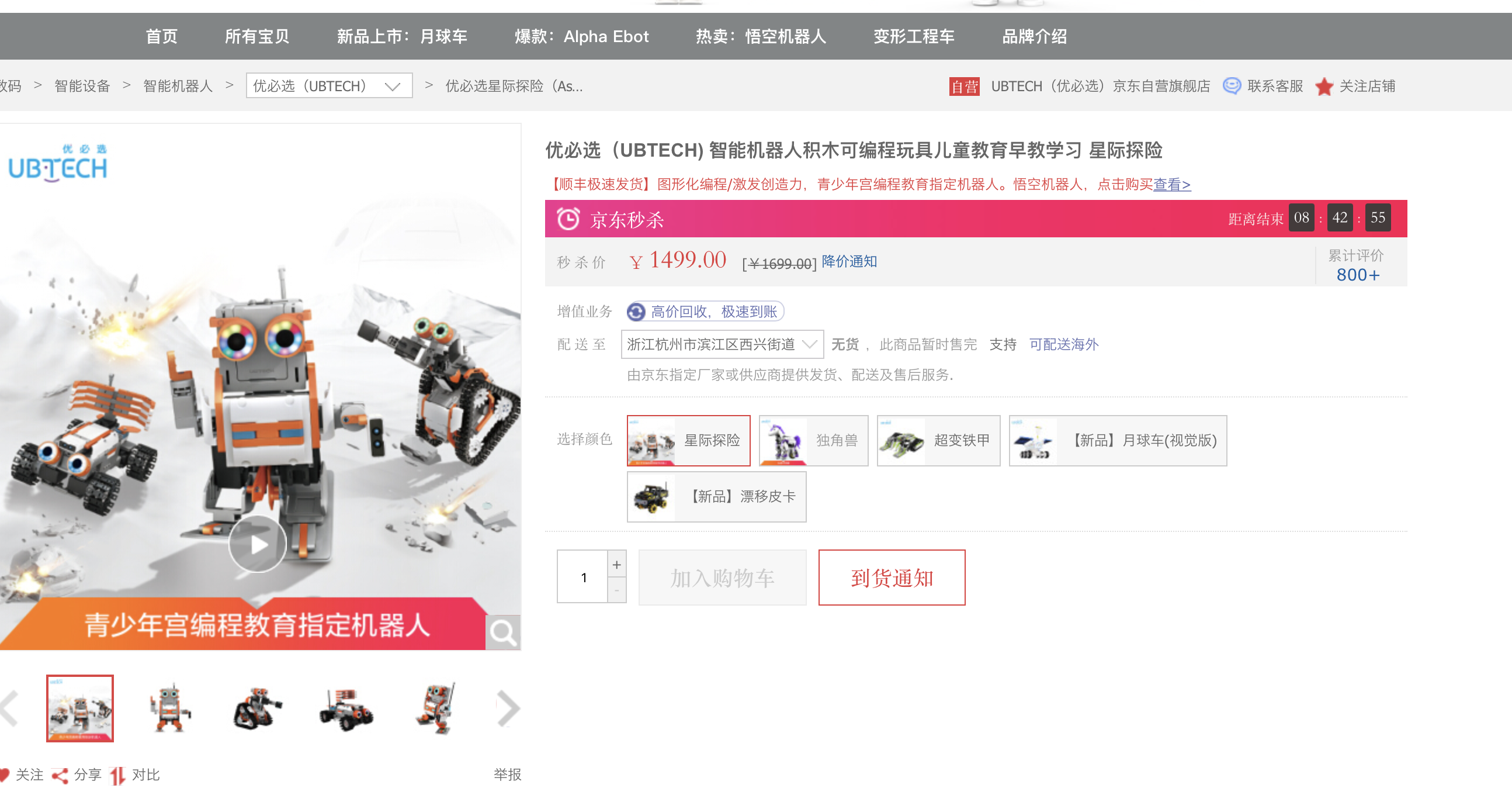
Task: Click the share 分享 icon
Action: (60, 775)
